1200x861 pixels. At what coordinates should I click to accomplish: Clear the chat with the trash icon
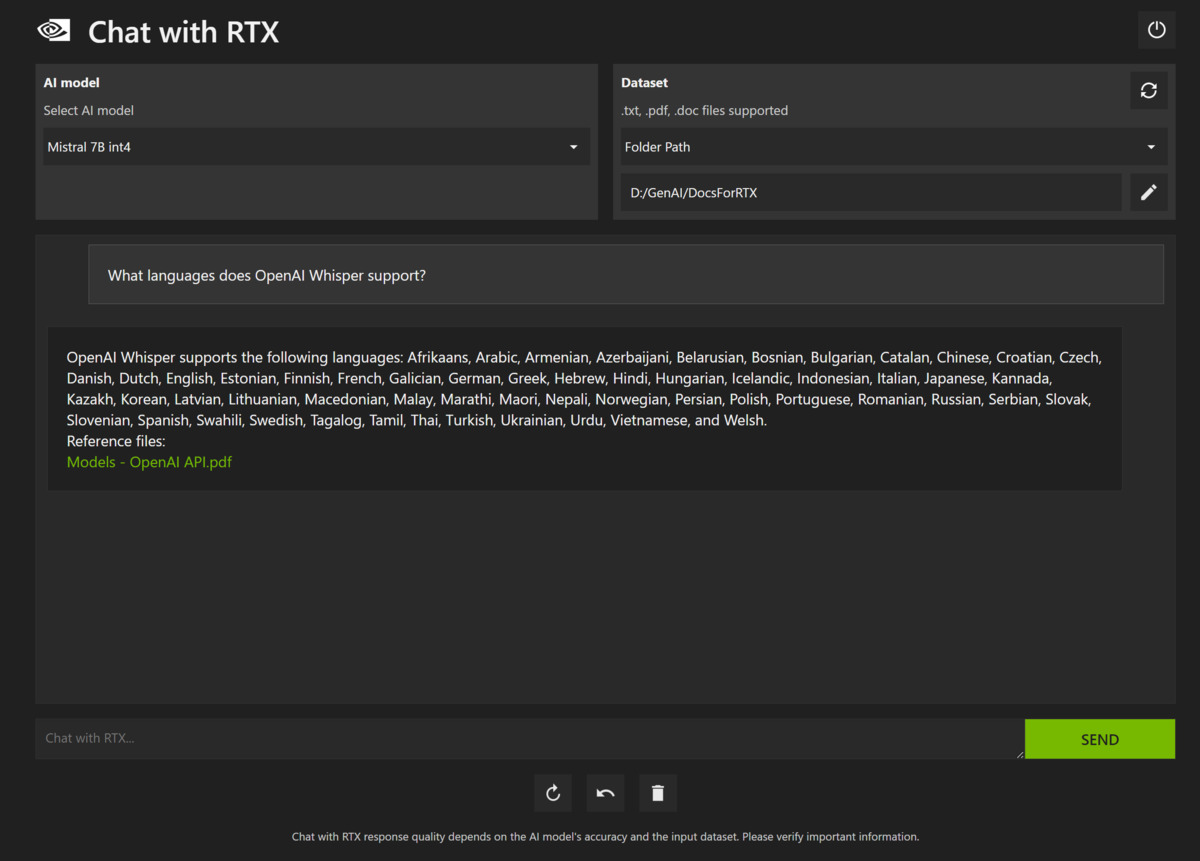pos(658,792)
